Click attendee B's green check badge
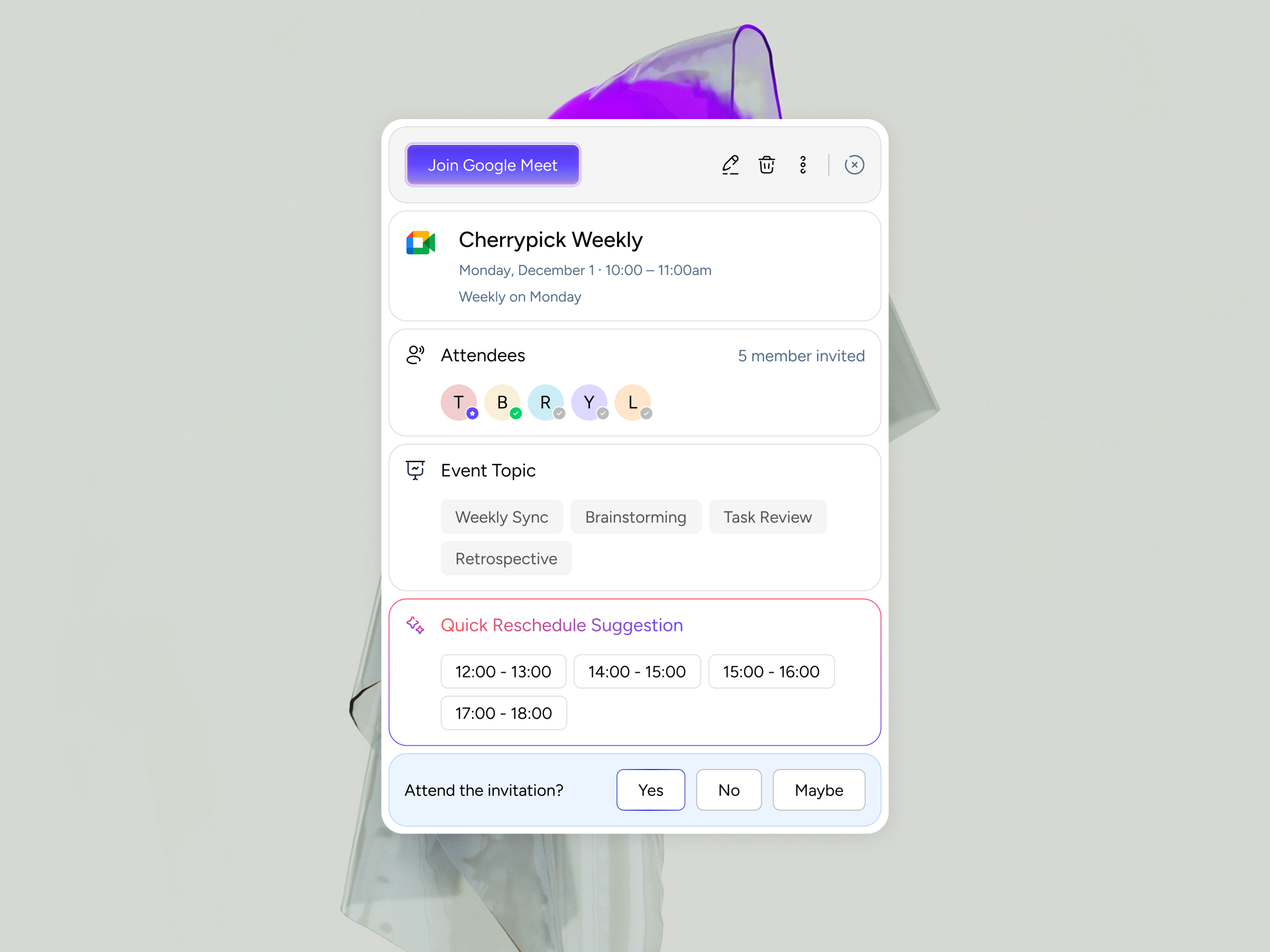This screenshot has height=952, width=1270. pos(515,413)
